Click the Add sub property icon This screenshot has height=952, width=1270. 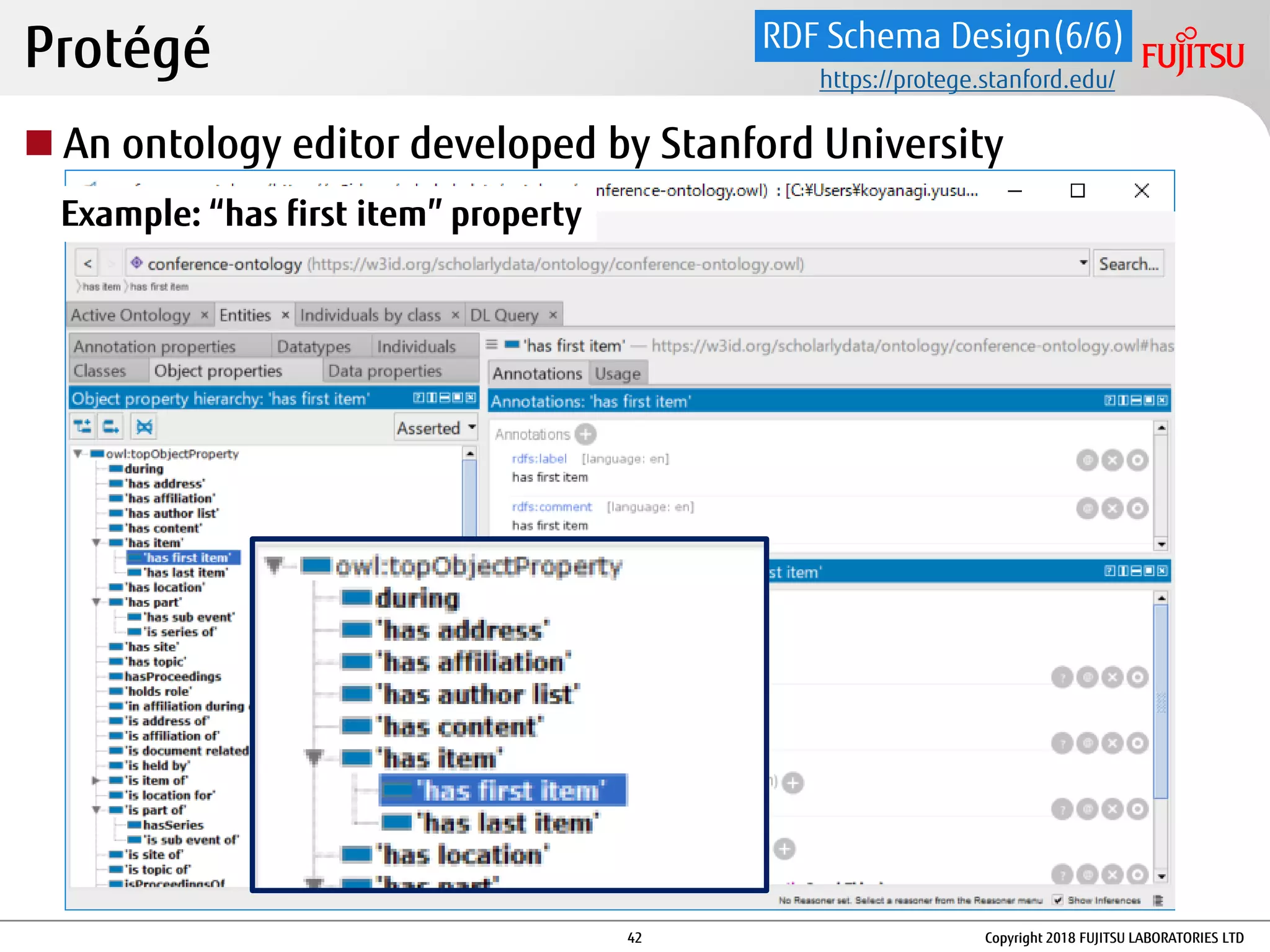pyautogui.click(x=83, y=426)
